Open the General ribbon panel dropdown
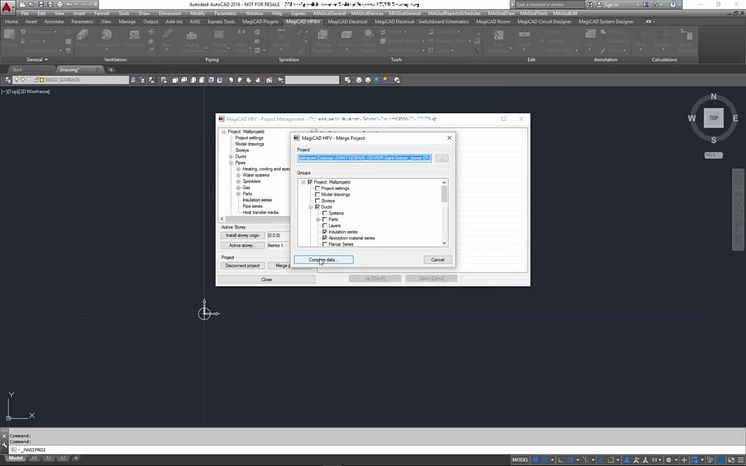Viewport: 746px width, 466px height. coord(37,59)
